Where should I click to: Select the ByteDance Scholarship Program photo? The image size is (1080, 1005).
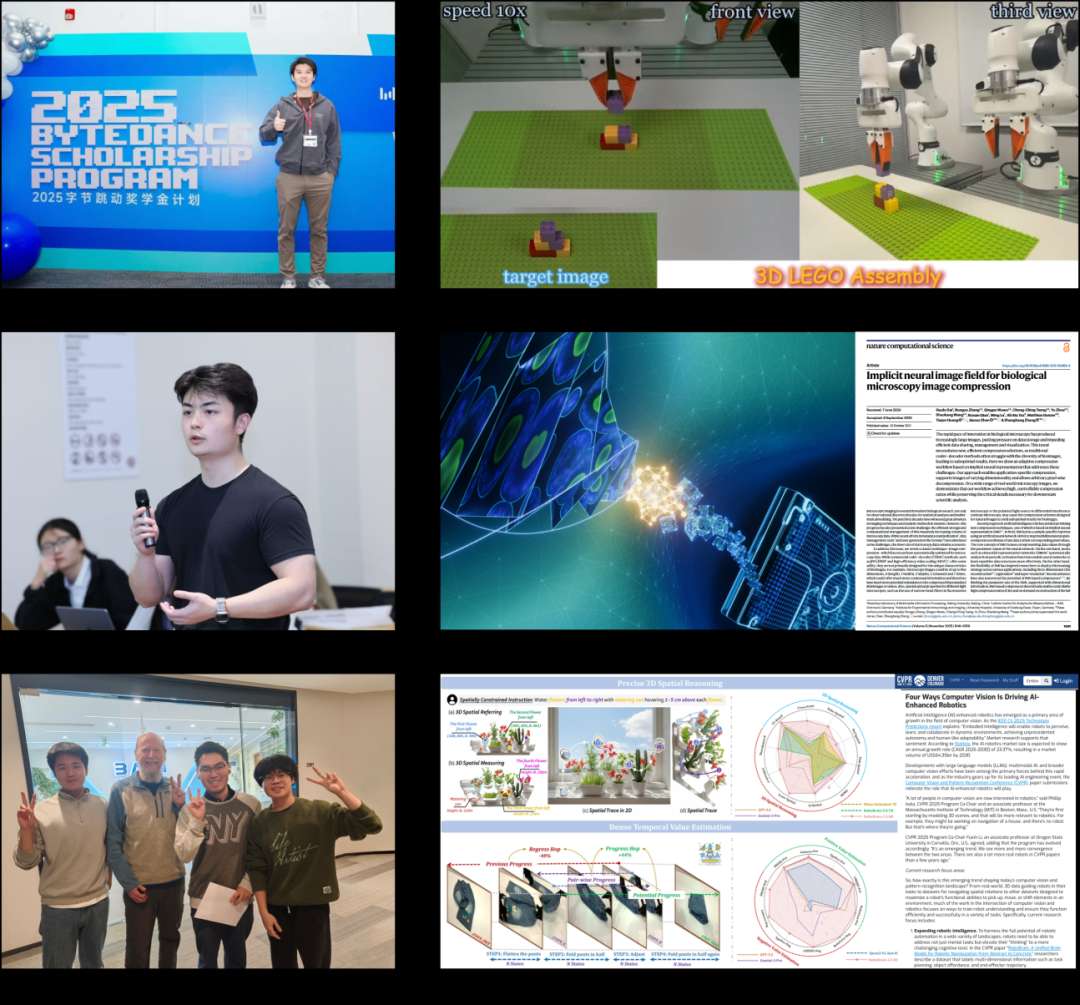point(198,145)
